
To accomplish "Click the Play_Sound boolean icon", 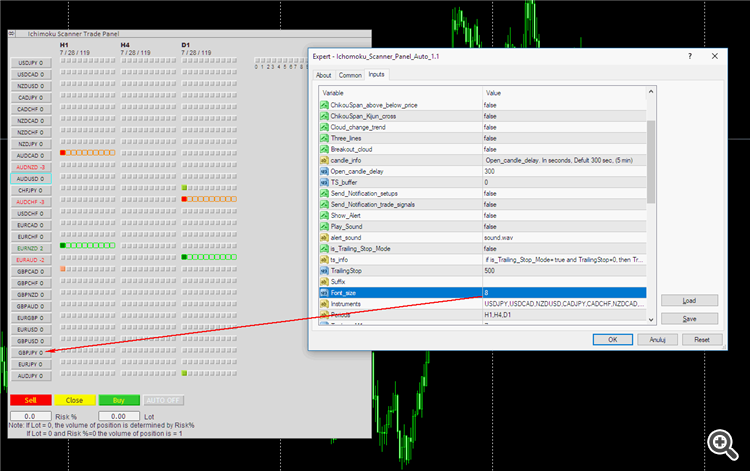I will coord(324,226).
